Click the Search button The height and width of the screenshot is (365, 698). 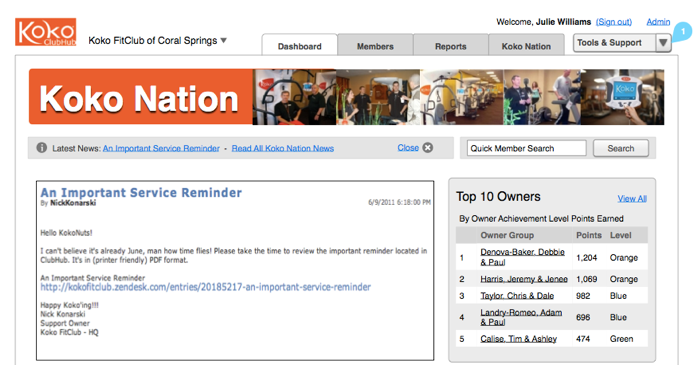pos(621,148)
